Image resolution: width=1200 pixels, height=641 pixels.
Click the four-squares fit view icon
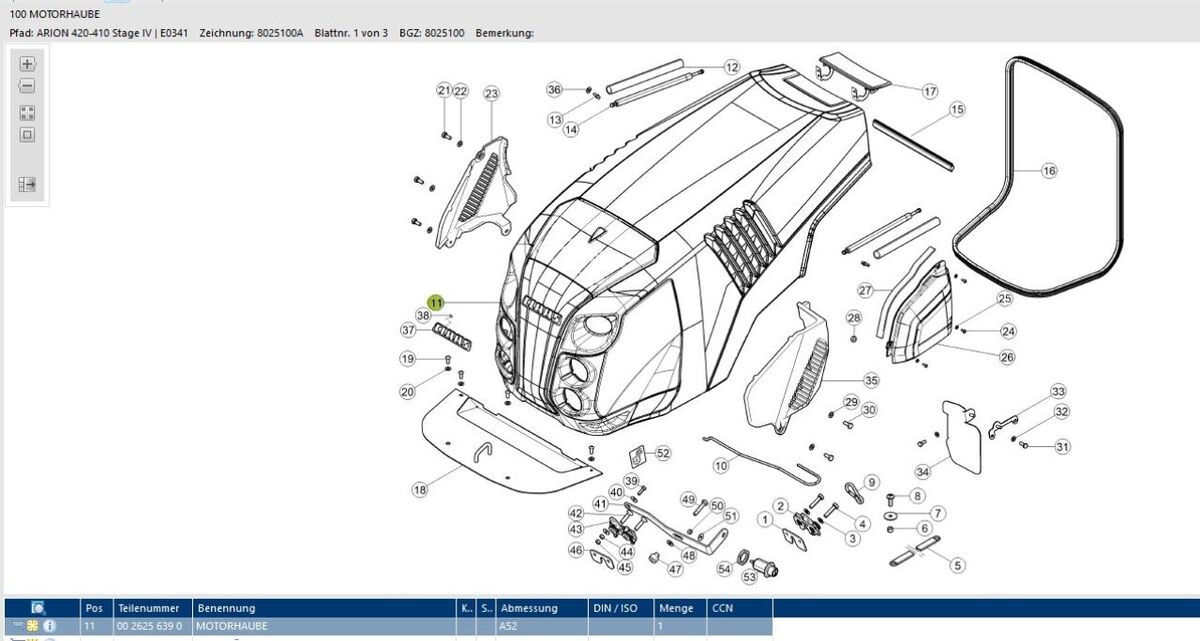coord(28,113)
